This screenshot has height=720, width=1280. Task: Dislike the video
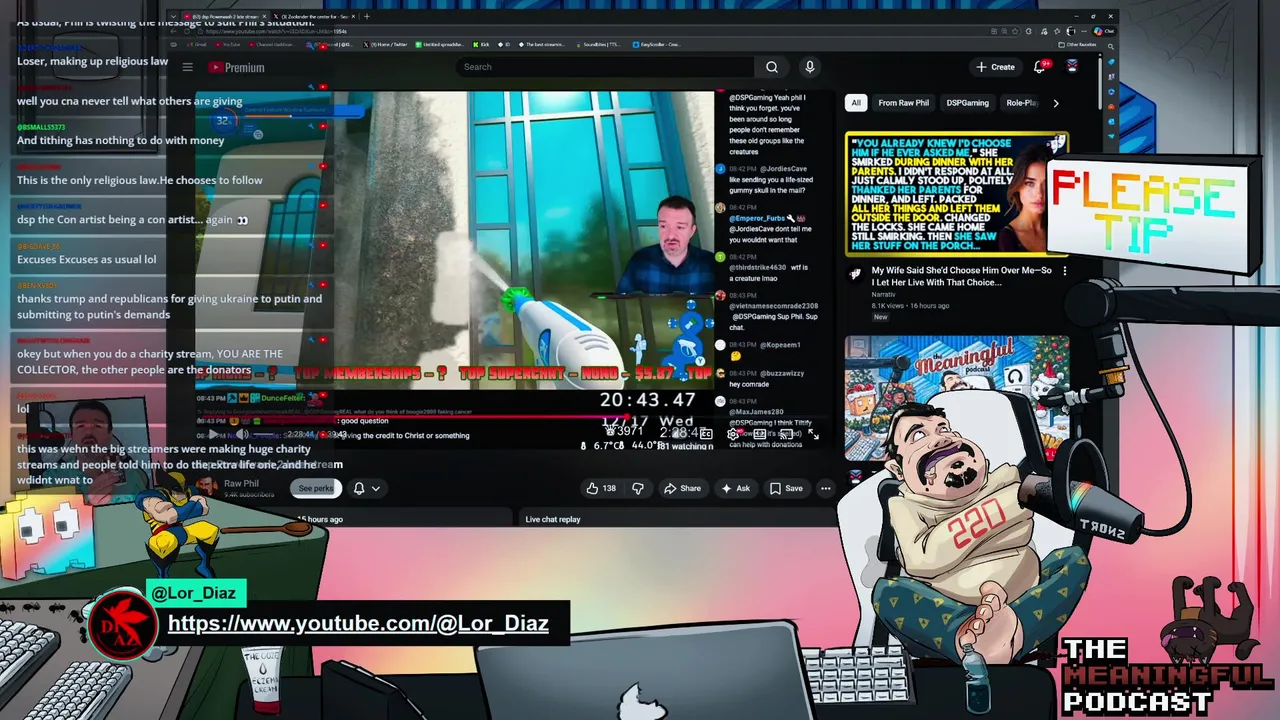point(638,488)
